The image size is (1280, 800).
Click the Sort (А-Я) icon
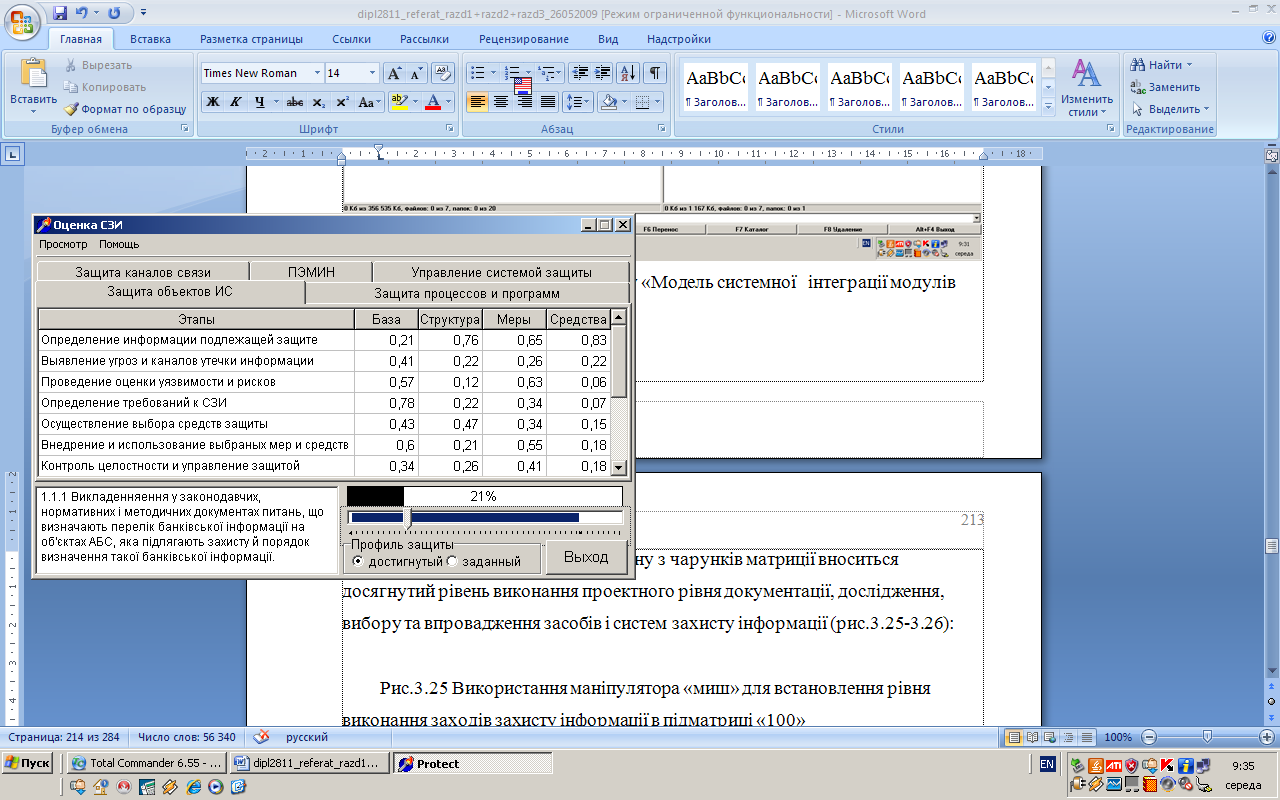coord(628,73)
